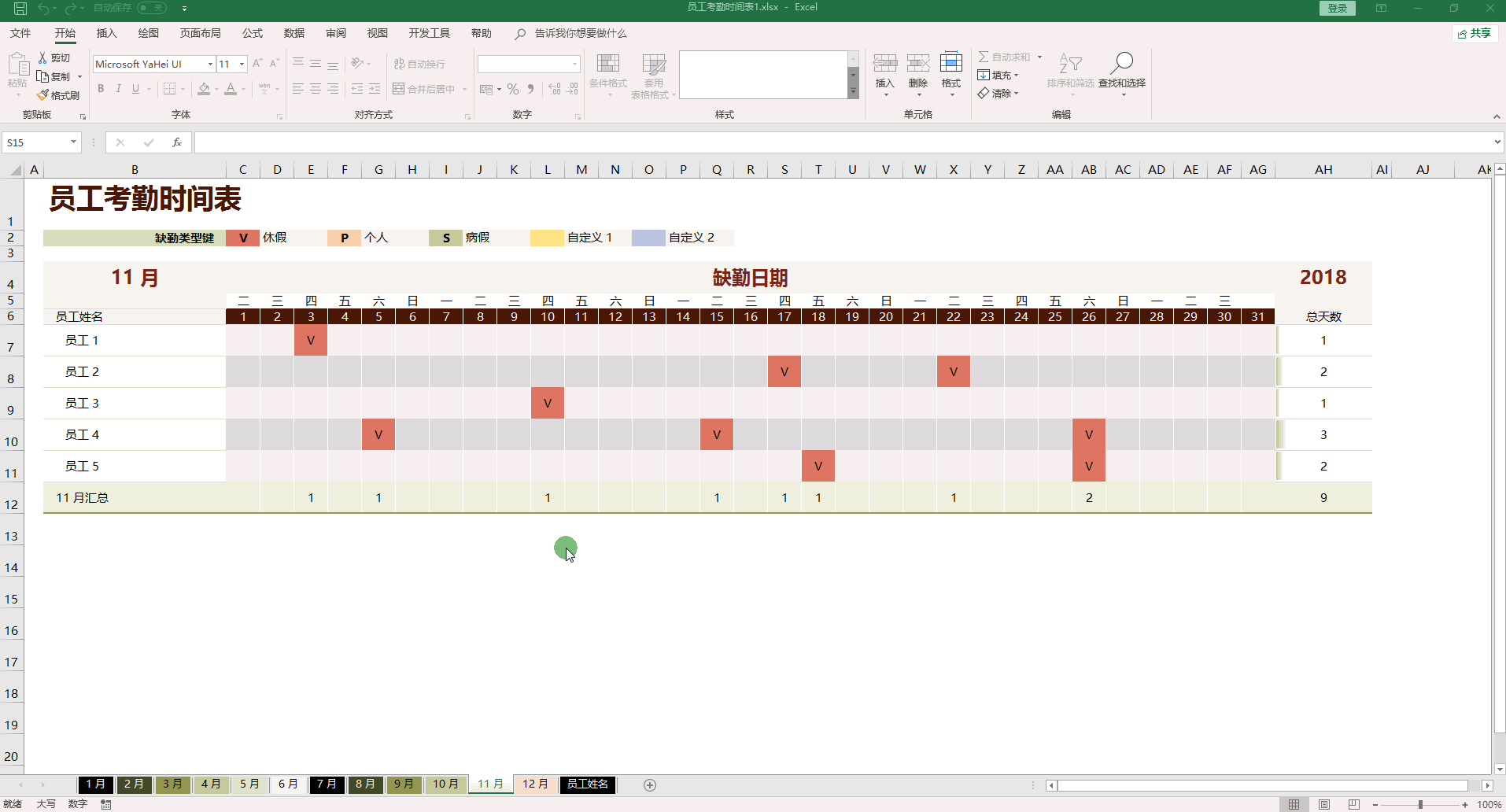Screen dimensions: 1506x812
Task: Open the number format dropdown
Action: pos(574,65)
